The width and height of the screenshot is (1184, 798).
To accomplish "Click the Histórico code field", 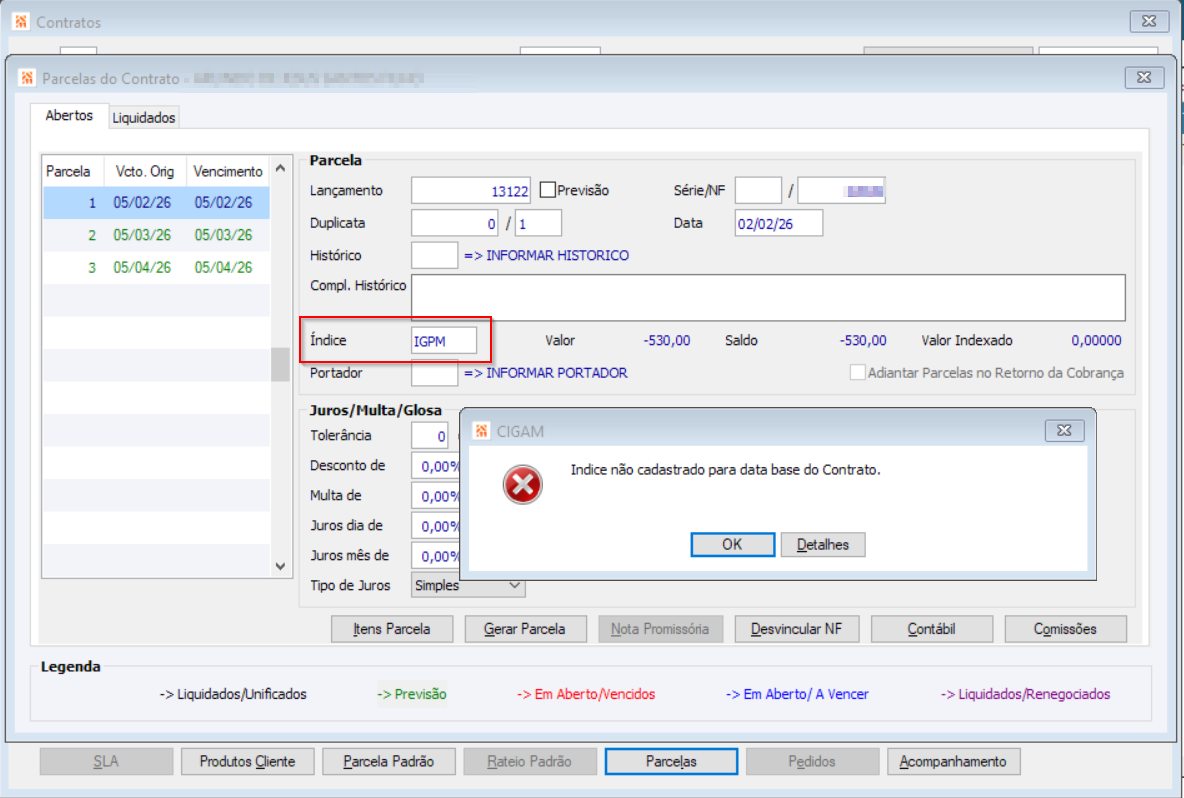I will 434,255.
